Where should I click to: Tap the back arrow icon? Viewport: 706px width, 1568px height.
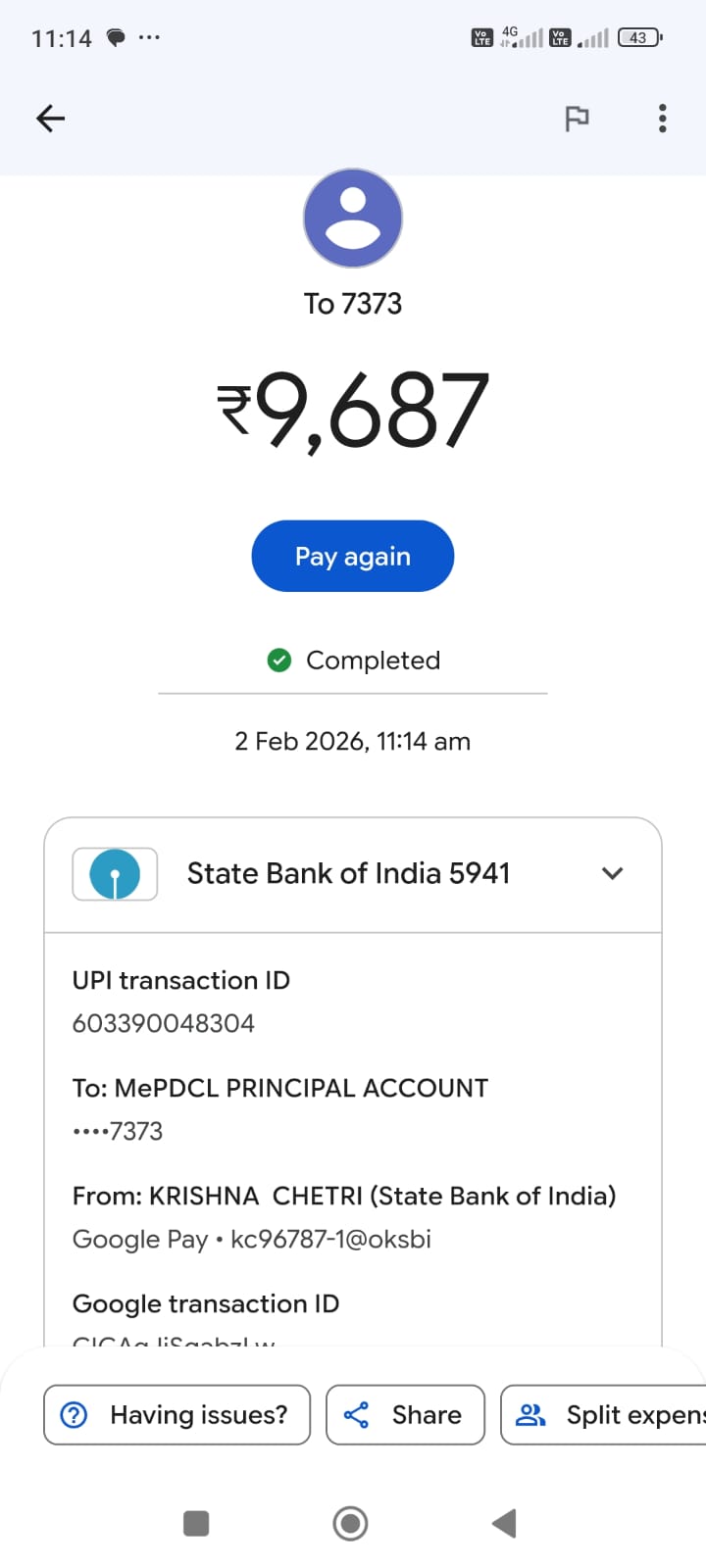(50, 119)
